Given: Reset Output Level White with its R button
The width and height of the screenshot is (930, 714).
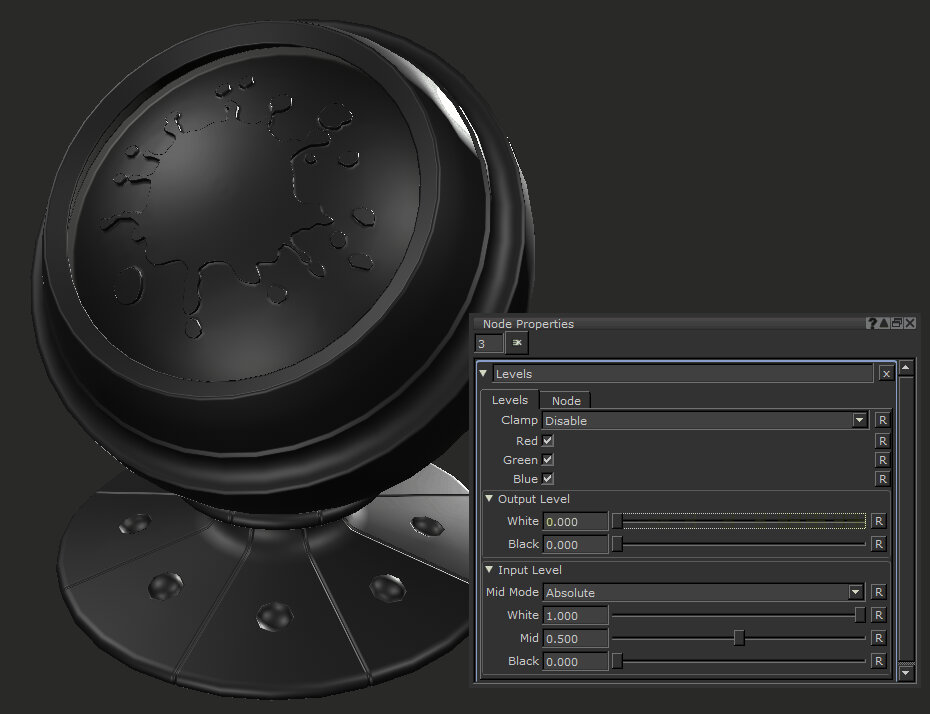Looking at the screenshot, I should pos(878,521).
